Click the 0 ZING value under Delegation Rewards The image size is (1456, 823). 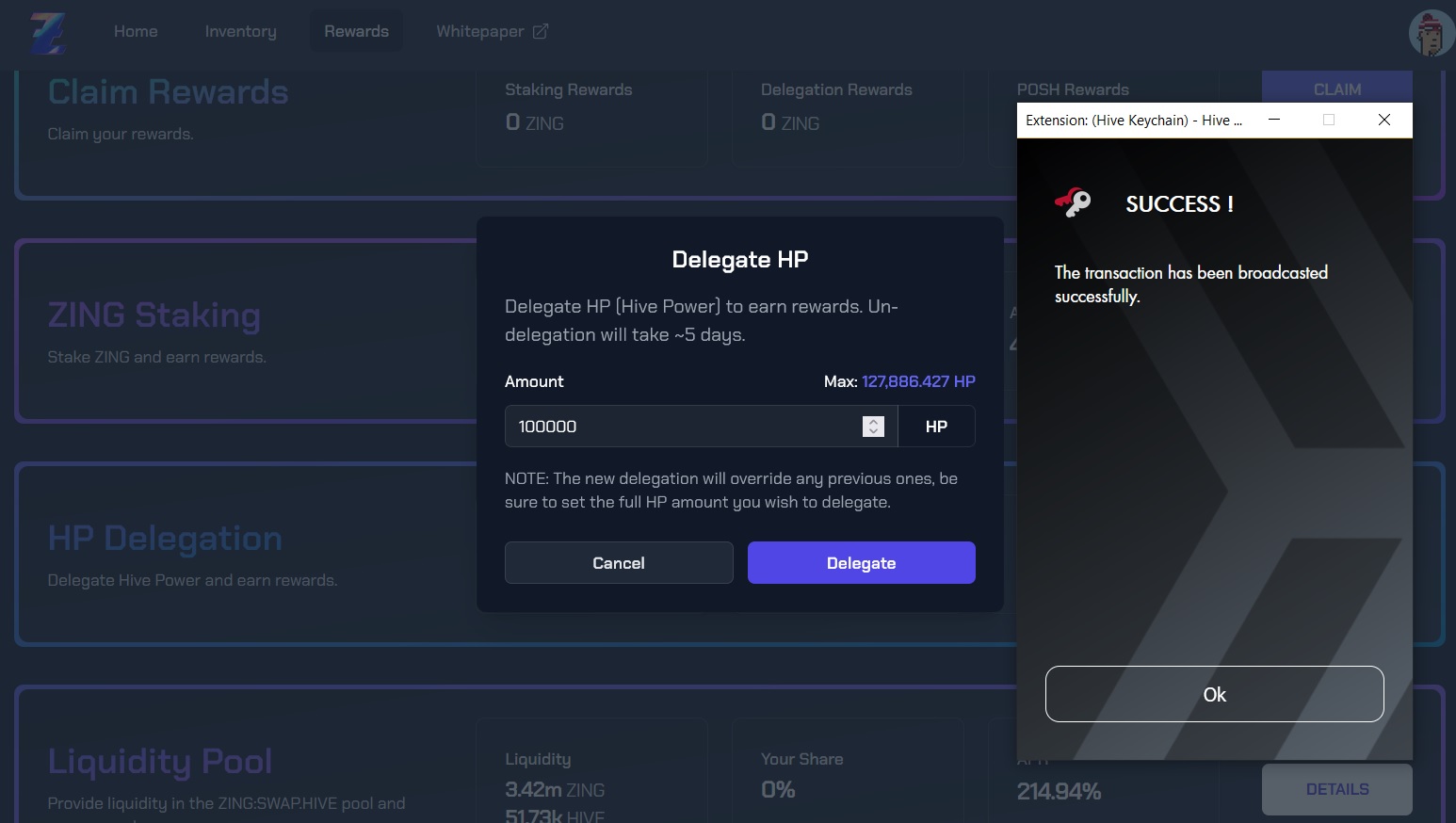pyautogui.click(x=790, y=122)
